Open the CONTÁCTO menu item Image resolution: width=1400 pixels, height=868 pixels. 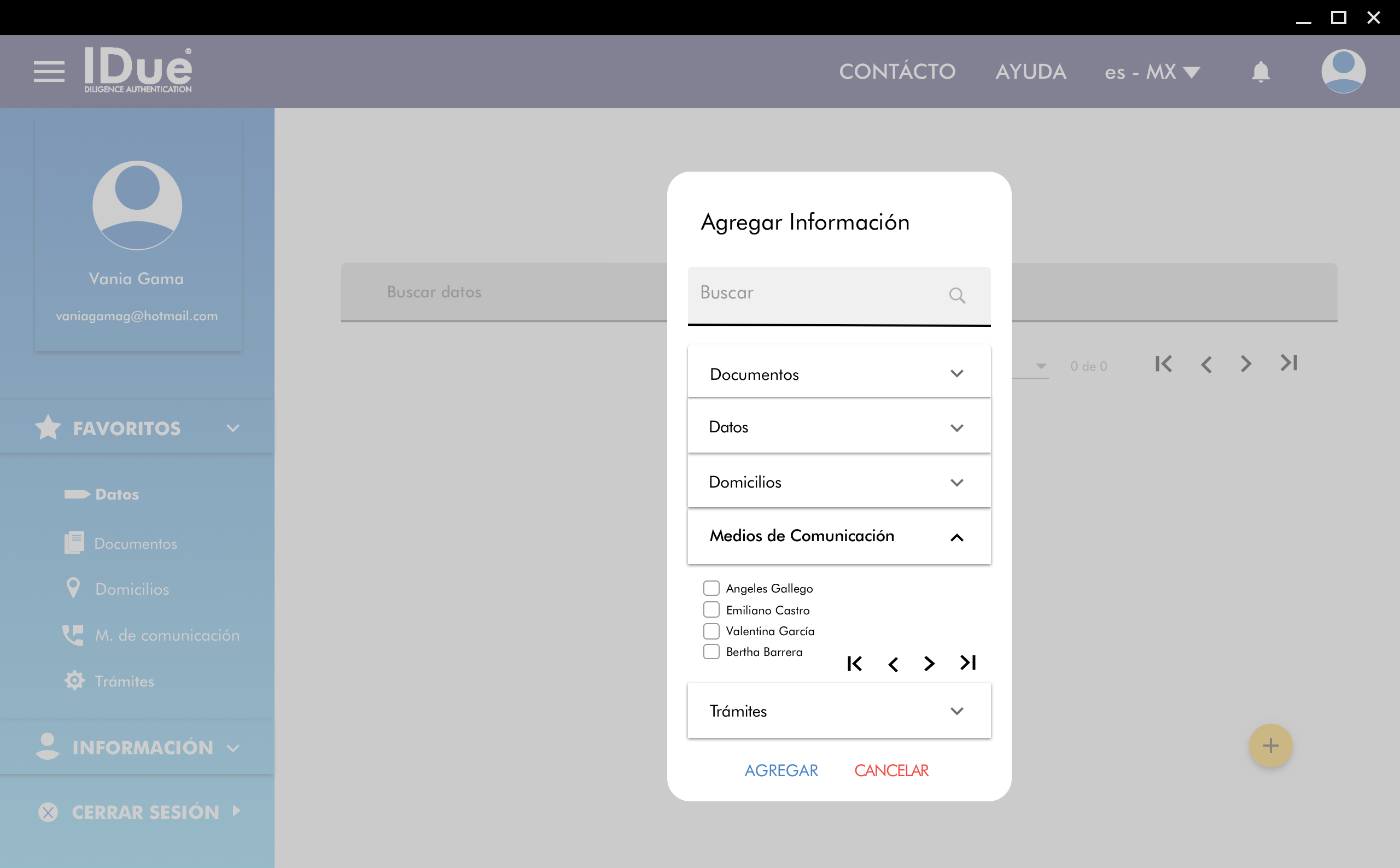tap(897, 72)
